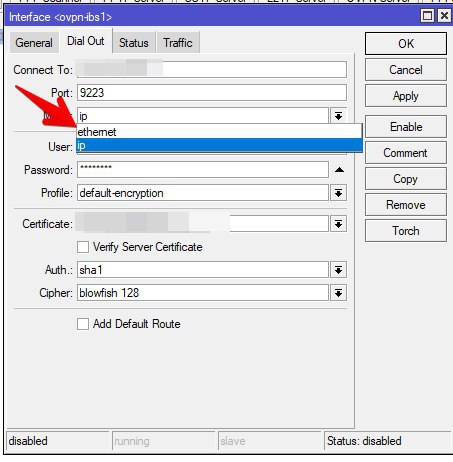Copy the interface configuration

(406, 179)
